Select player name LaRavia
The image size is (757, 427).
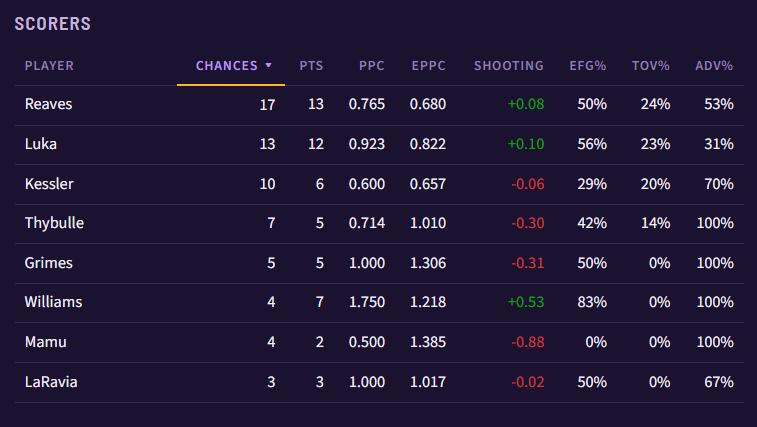pos(51,382)
